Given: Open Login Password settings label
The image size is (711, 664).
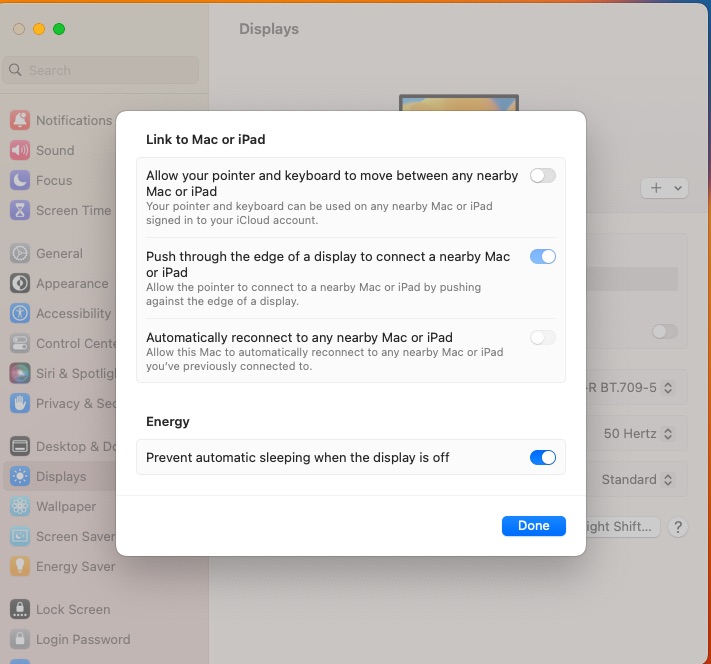Looking at the screenshot, I should pos(83,640).
